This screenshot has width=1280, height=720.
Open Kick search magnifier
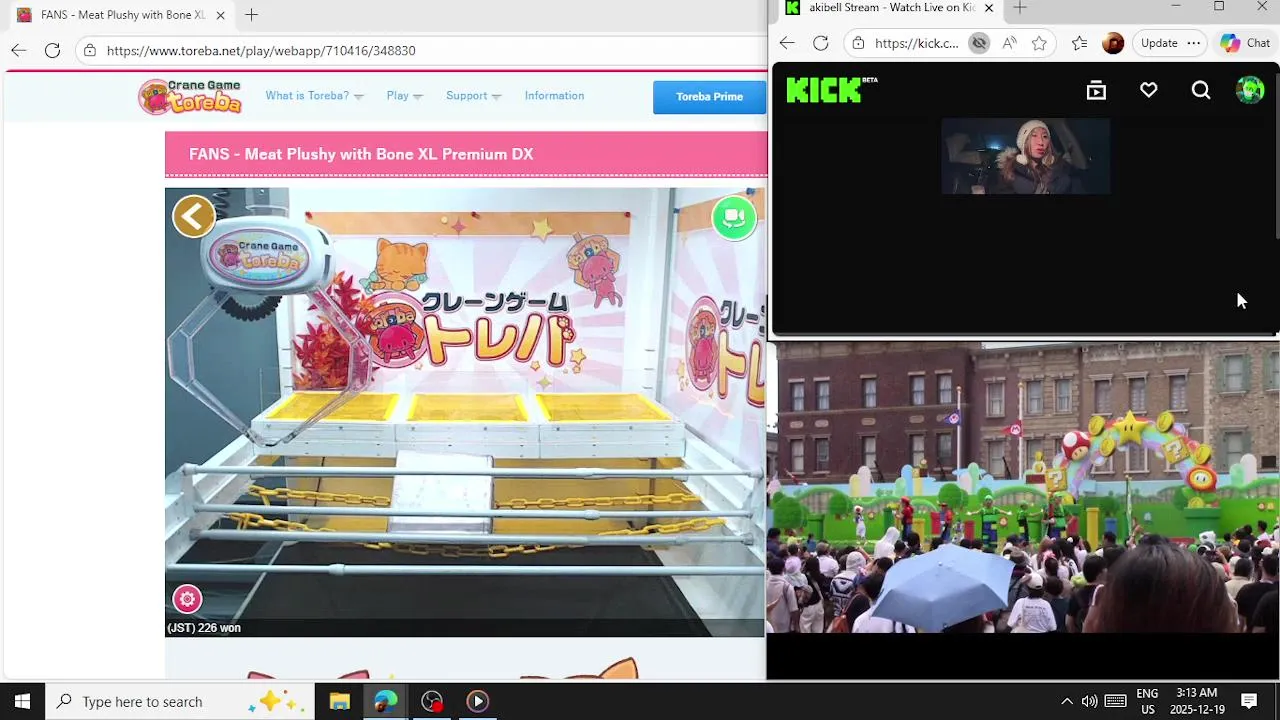pos(1201,91)
